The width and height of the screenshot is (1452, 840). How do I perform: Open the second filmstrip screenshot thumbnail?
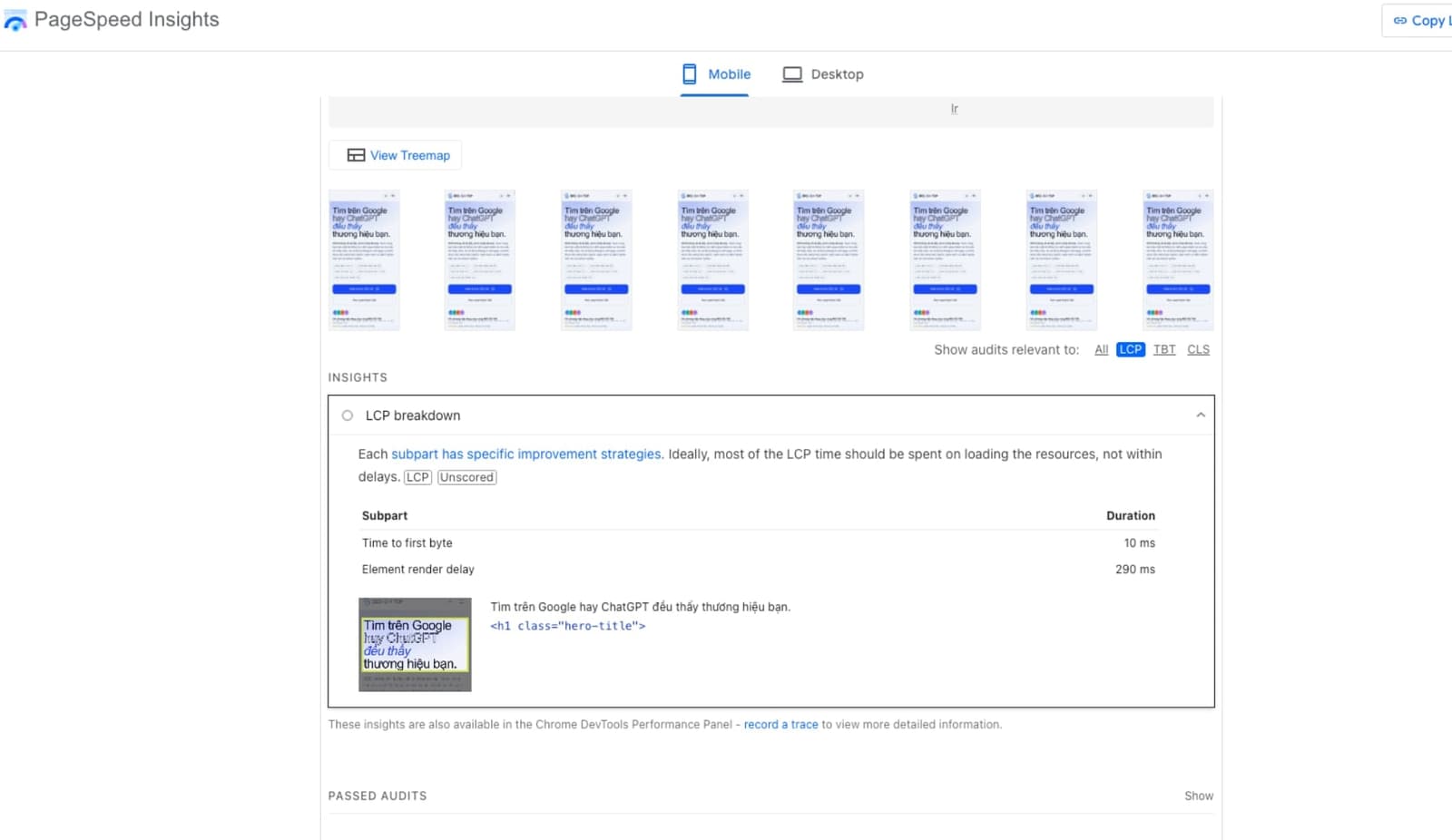pos(480,259)
